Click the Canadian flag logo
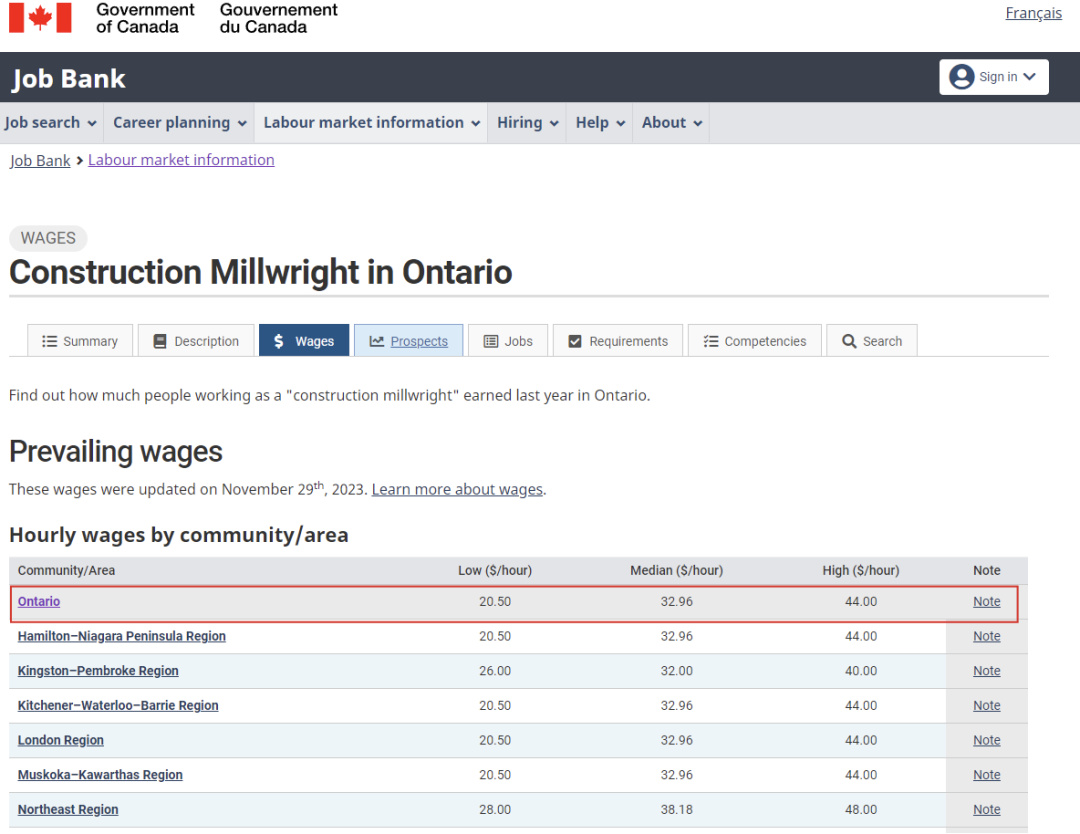Image resolution: width=1080 pixels, height=834 pixels. click(x=40, y=17)
